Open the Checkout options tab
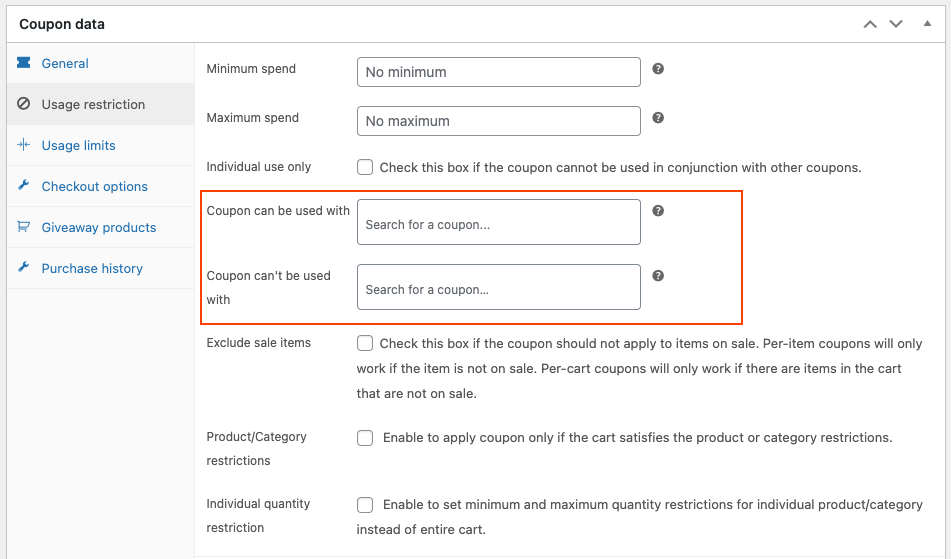Screen dimensions: 951x559 pyautogui.click(x=101, y=186)
